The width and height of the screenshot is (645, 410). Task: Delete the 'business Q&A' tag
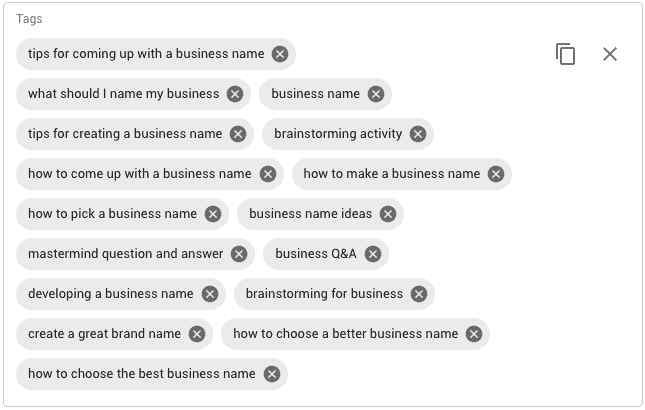pos(373,254)
